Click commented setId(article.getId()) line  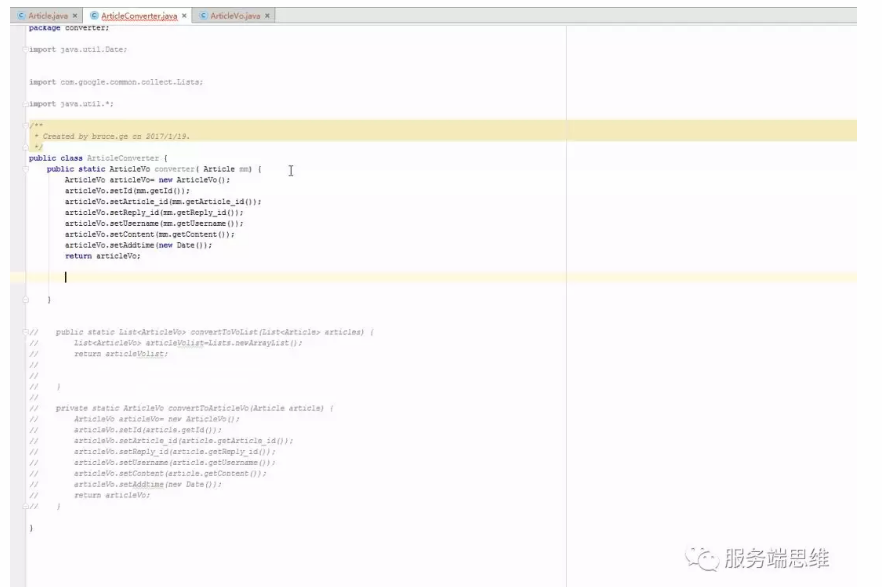[148, 430]
